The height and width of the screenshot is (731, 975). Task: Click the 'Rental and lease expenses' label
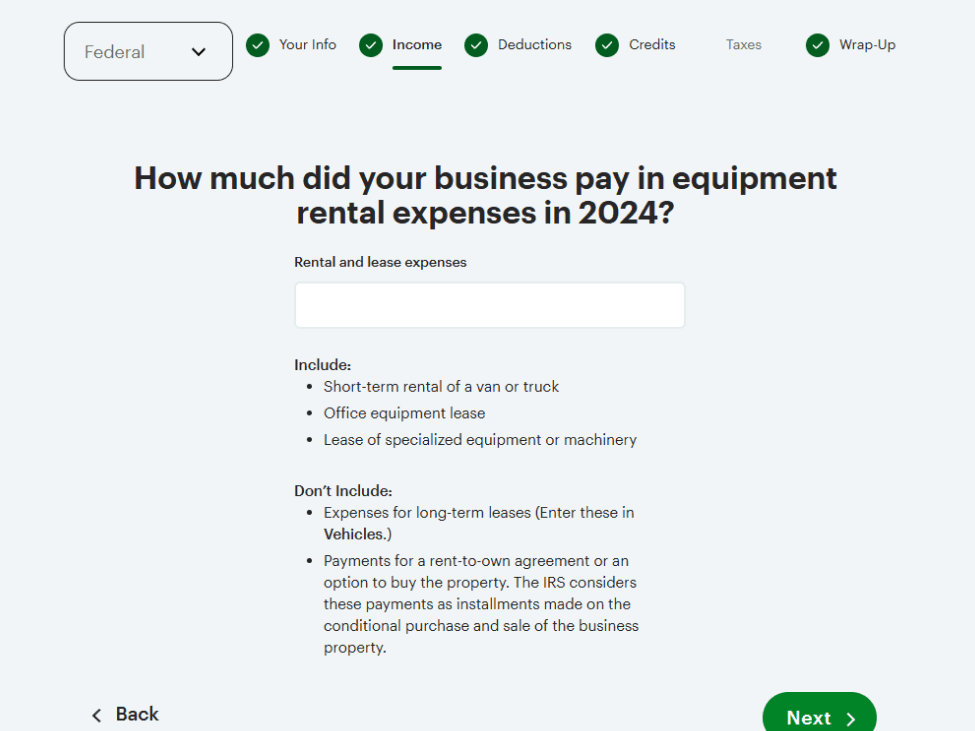tap(380, 262)
